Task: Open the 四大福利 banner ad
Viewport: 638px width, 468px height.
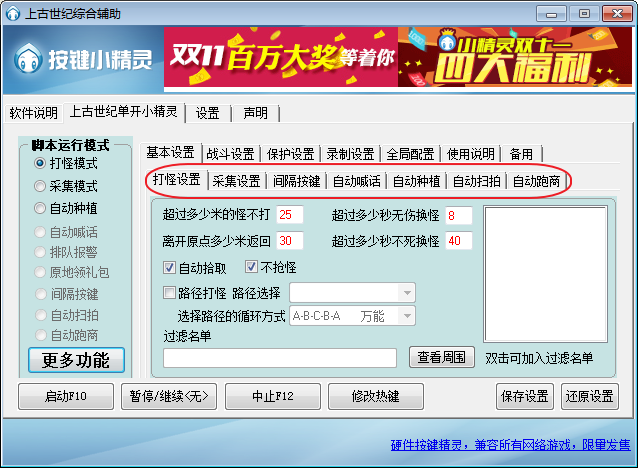Action: pos(515,57)
